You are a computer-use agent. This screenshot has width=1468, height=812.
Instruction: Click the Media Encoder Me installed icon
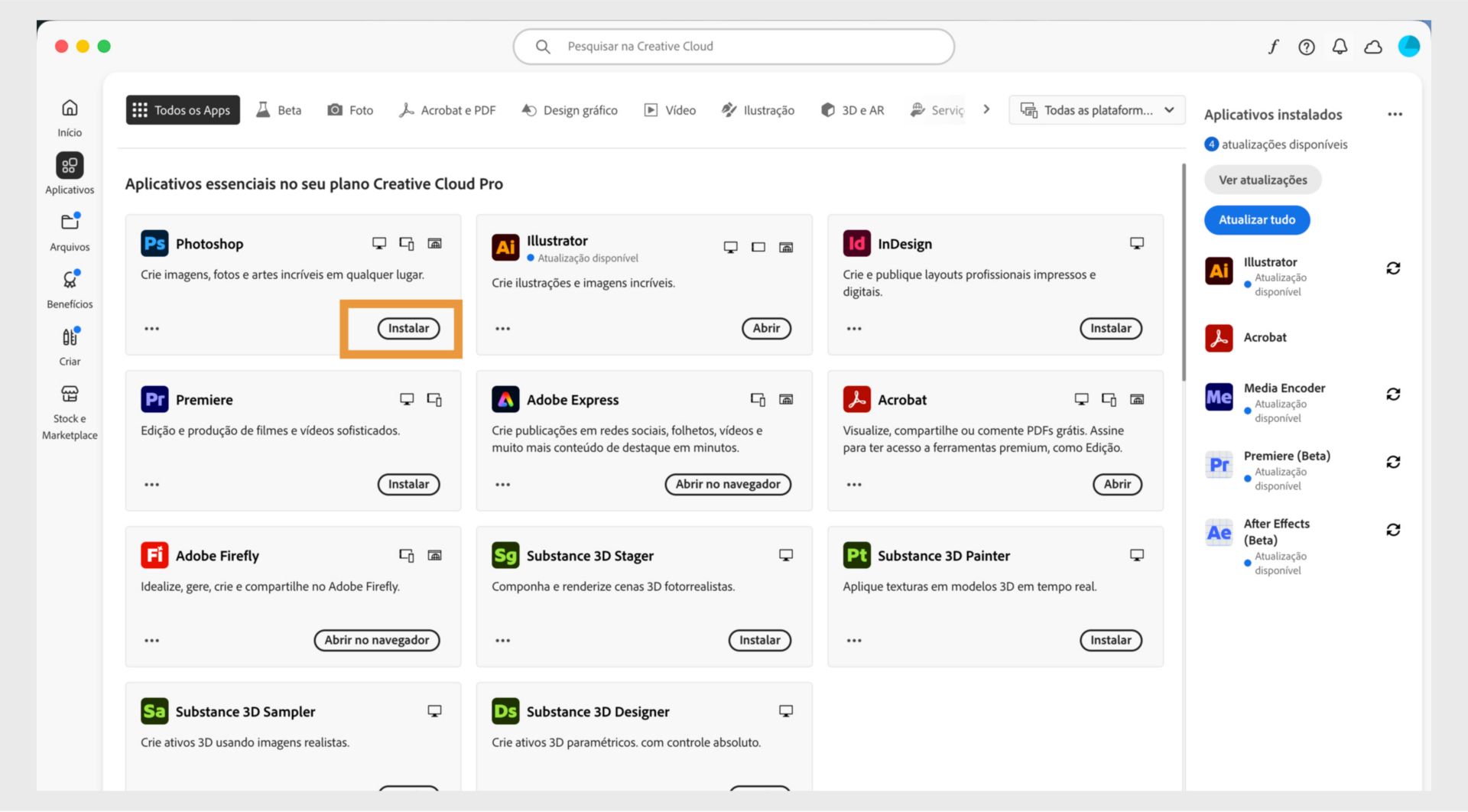click(x=1219, y=397)
